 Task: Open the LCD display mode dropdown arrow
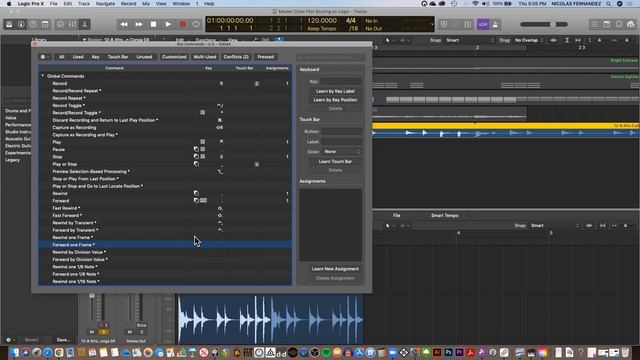point(432,24)
